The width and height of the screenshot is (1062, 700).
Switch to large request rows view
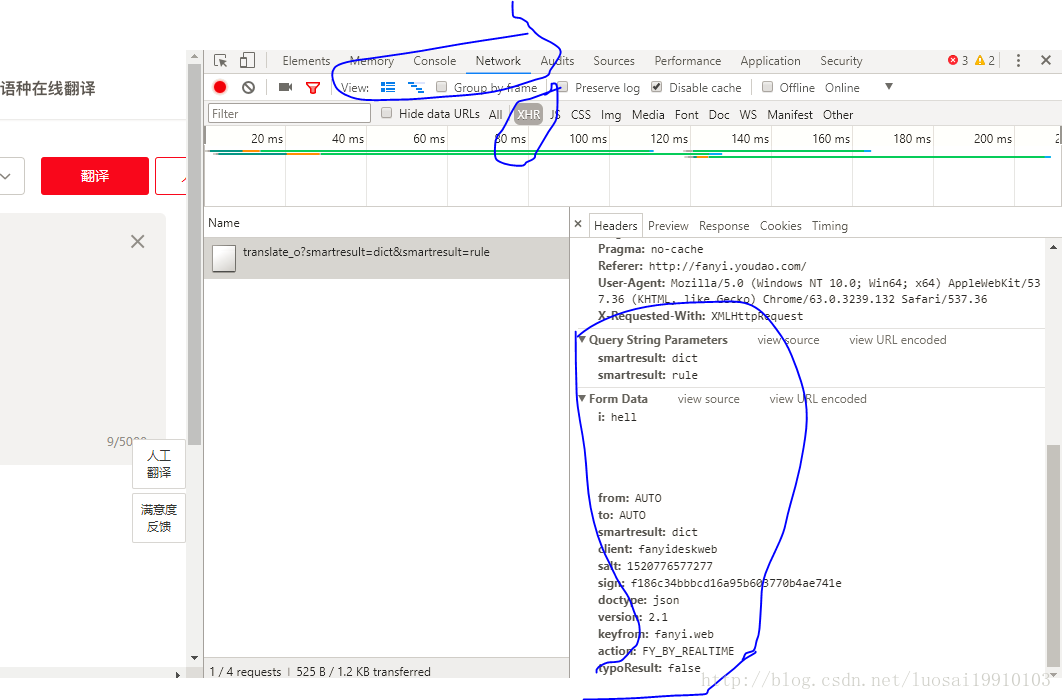pyautogui.click(x=388, y=87)
